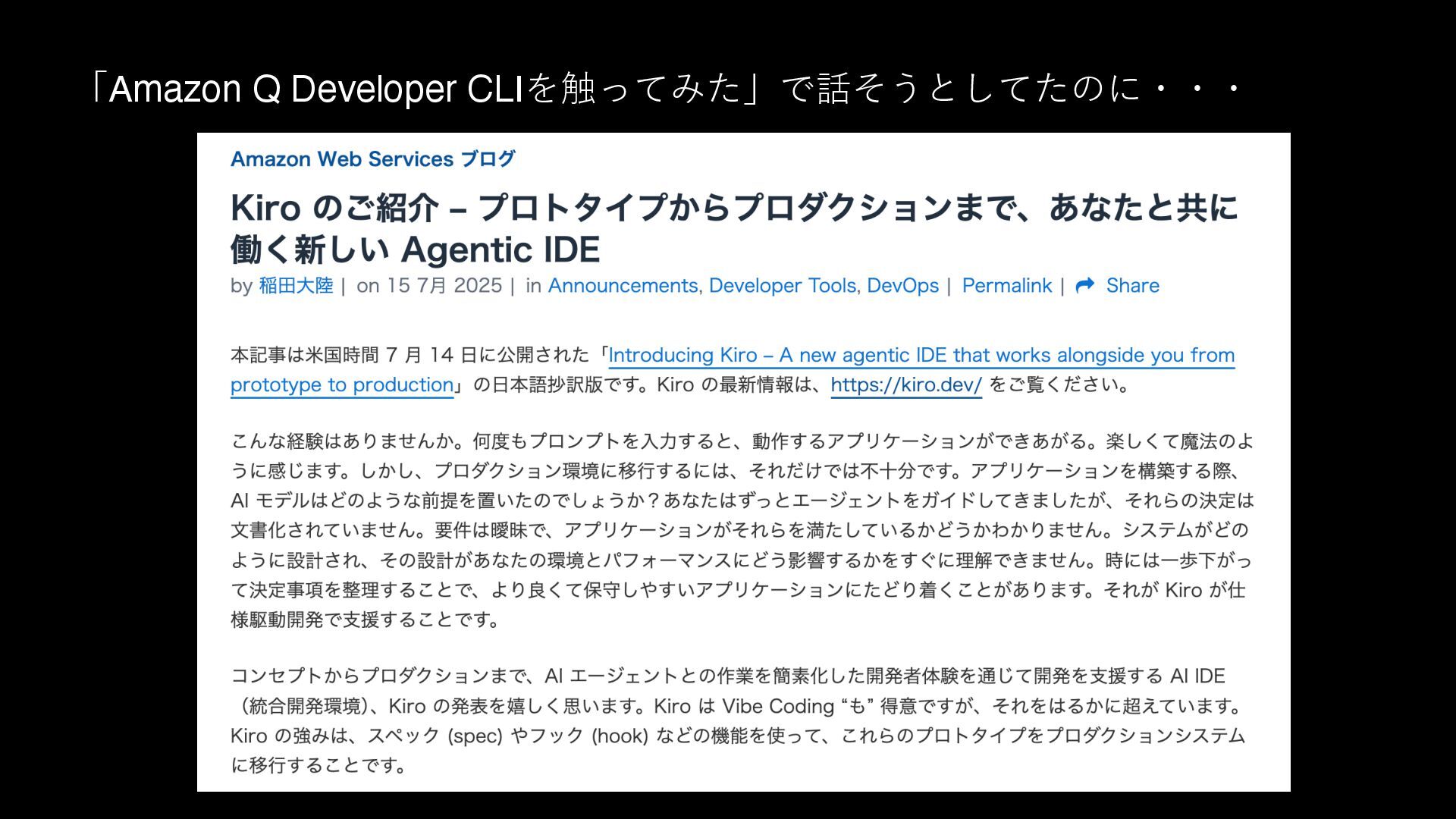1456x819 pixels.
Task: Click the share arrow icon
Action: pos(1085,286)
